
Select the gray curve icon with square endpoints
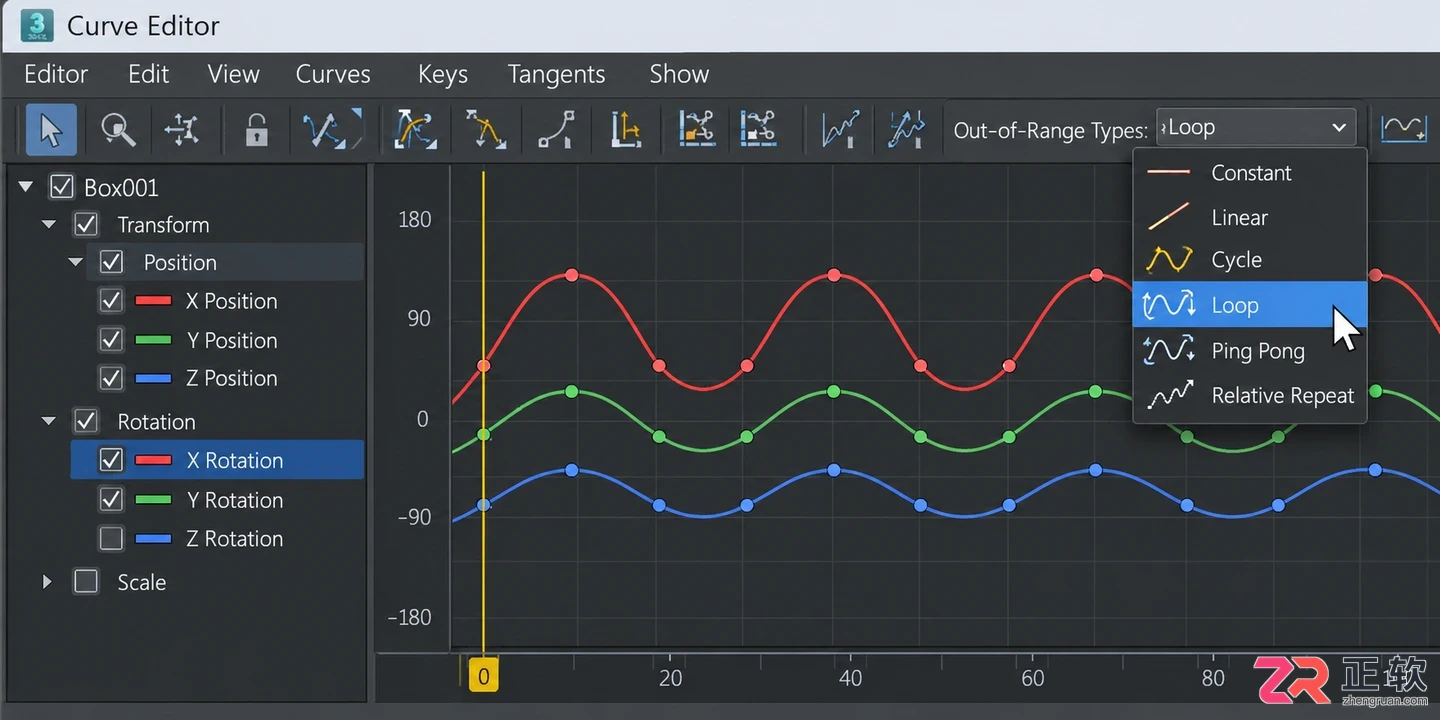click(555, 129)
